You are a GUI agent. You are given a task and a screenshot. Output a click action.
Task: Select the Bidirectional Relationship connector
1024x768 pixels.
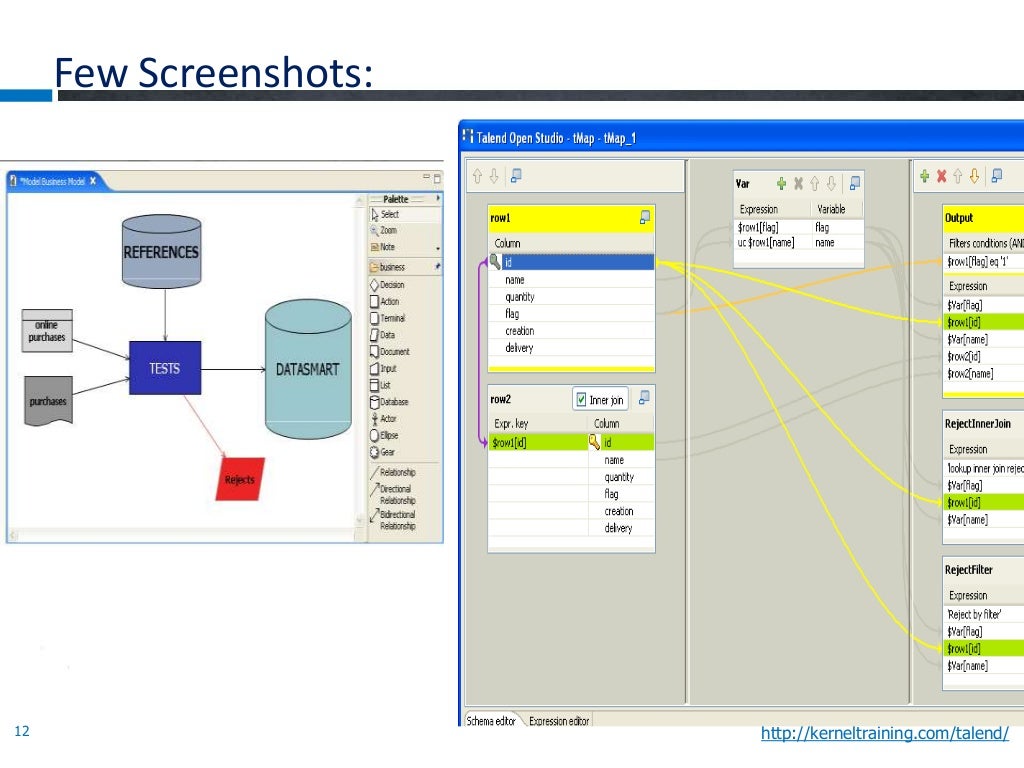tap(393, 520)
